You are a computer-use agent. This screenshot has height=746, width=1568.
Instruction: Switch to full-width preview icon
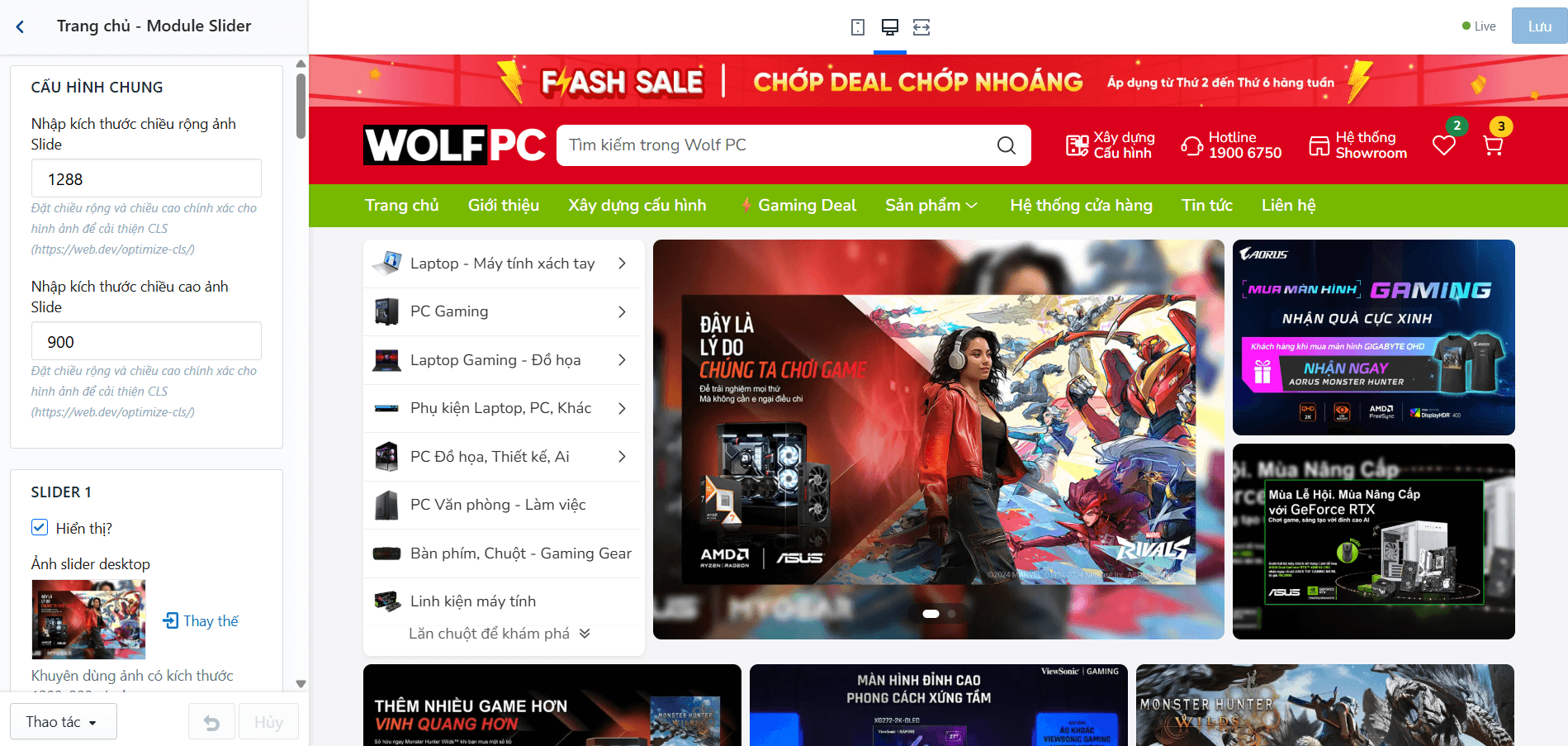pos(921,27)
